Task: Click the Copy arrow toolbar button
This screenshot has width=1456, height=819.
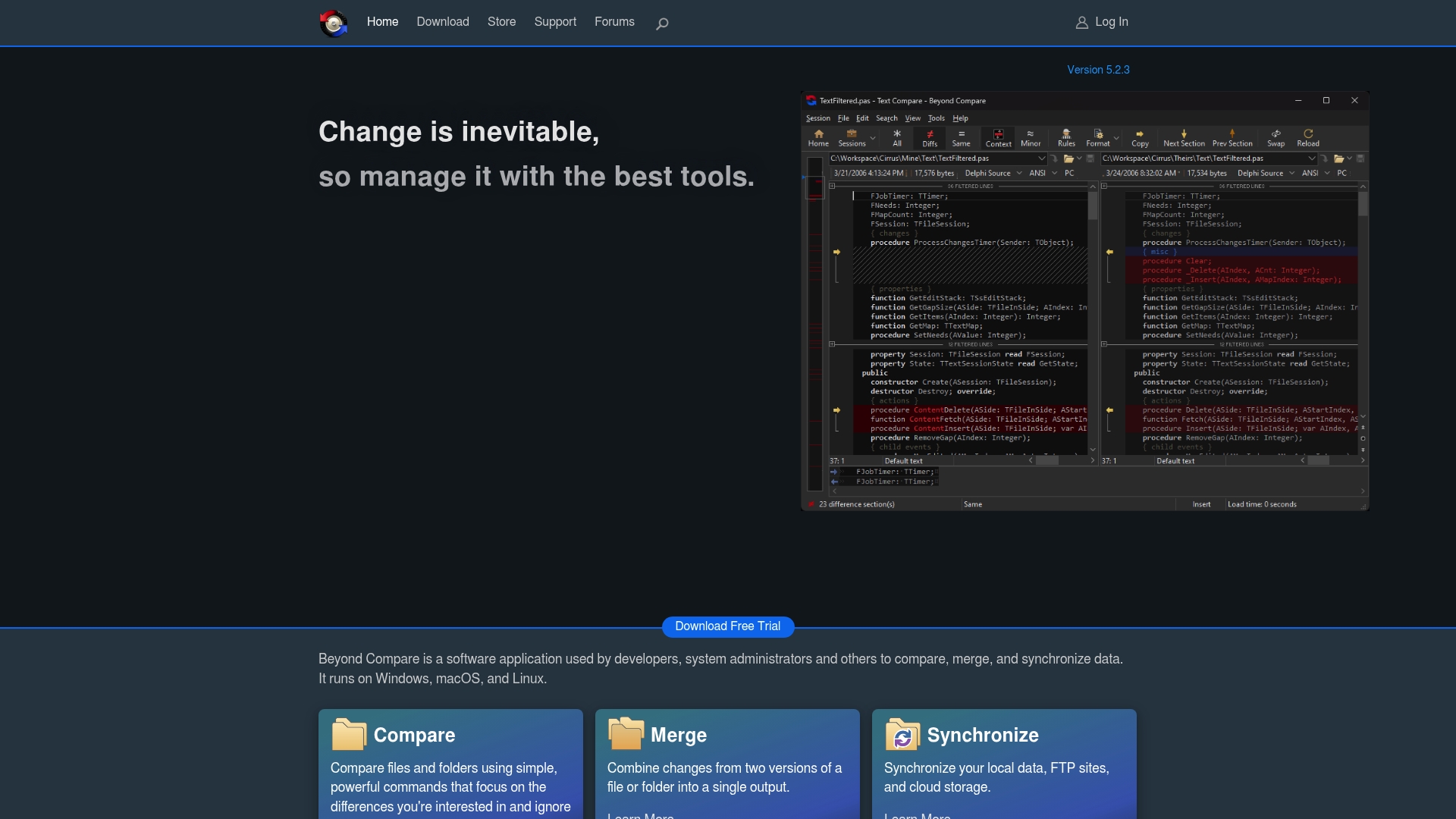Action: (x=1140, y=138)
